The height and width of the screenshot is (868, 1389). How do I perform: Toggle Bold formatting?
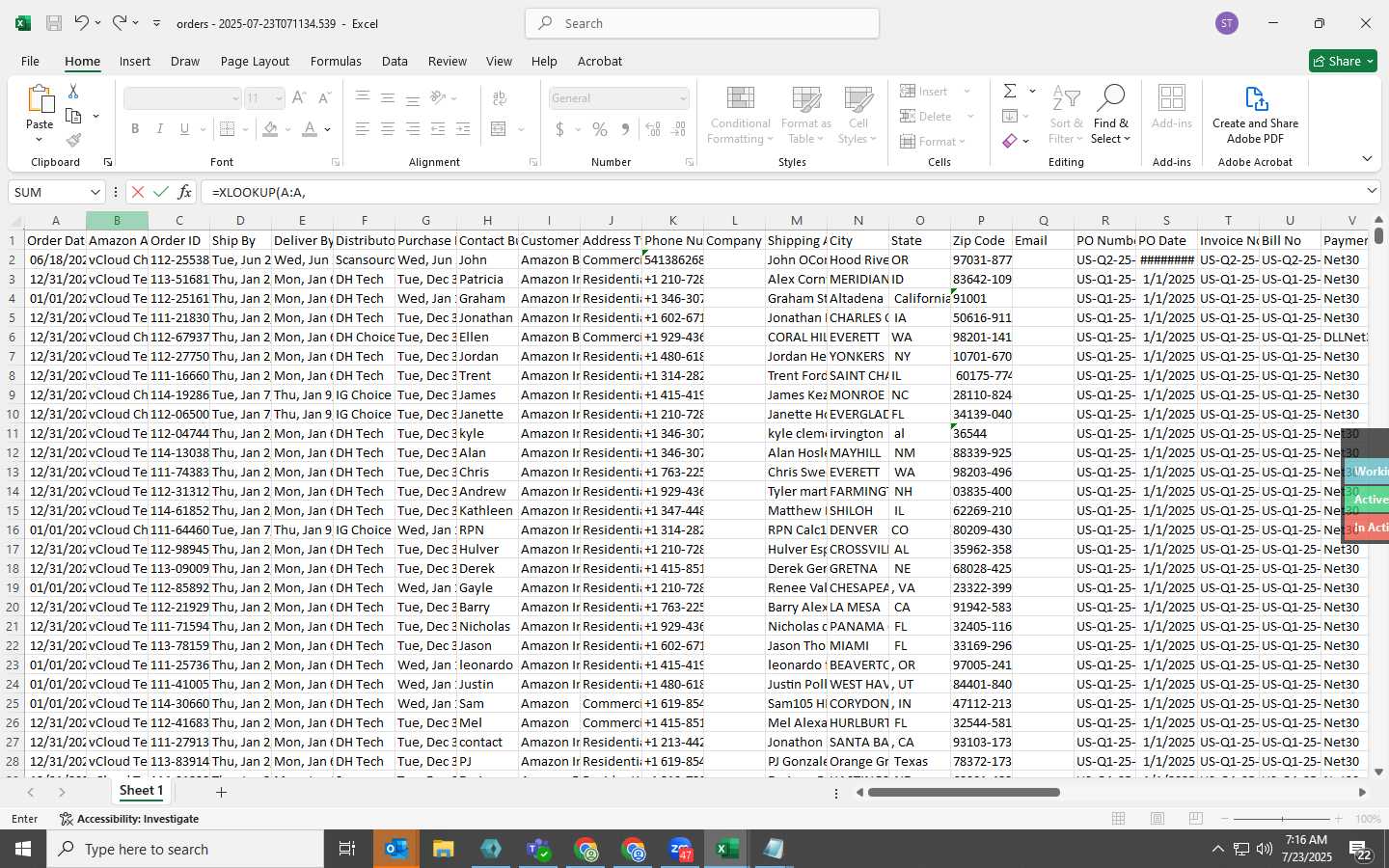135,128
